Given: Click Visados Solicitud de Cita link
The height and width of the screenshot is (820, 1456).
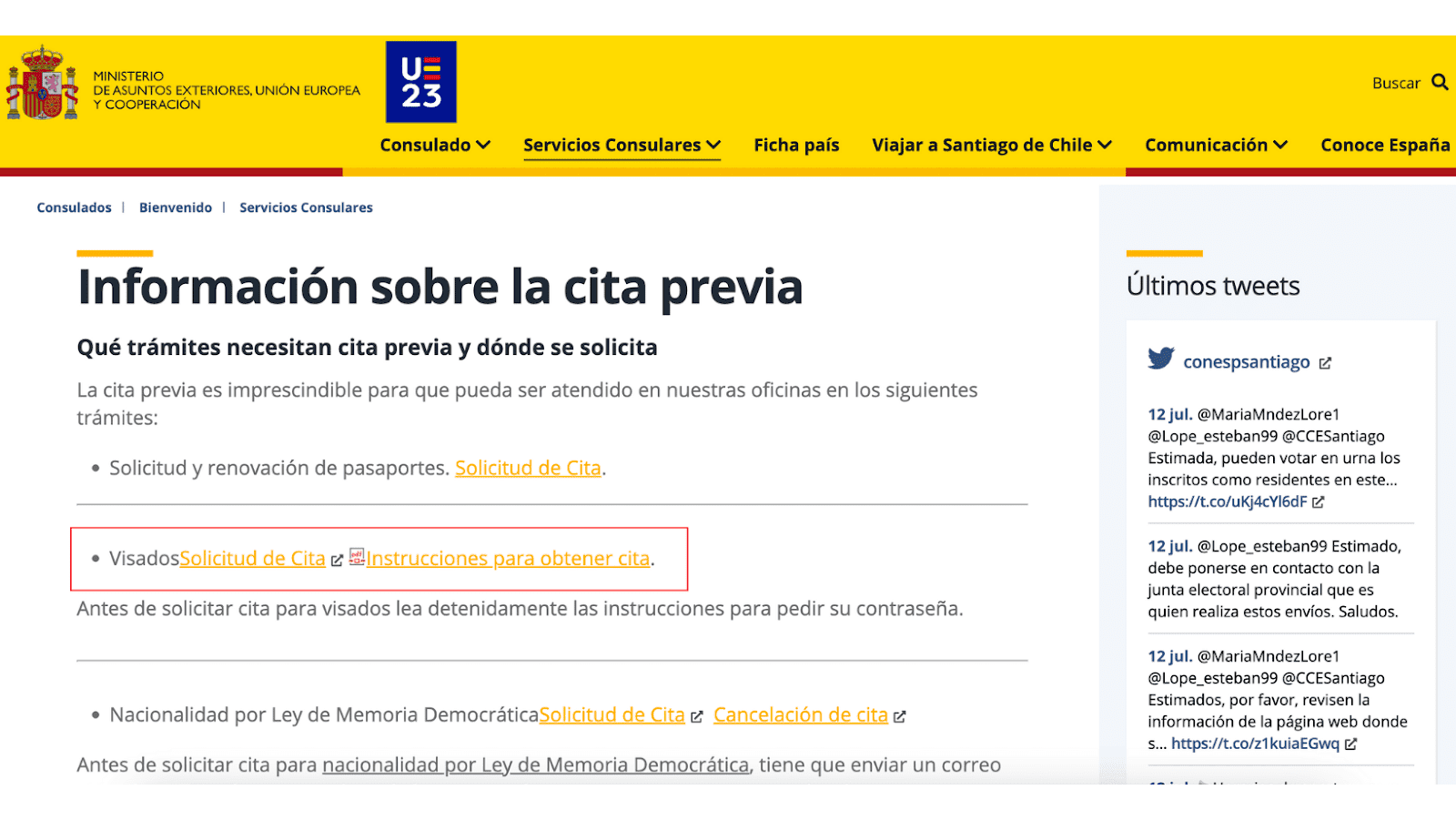Looking at the screenshot, I should click(x=252, y=559).
